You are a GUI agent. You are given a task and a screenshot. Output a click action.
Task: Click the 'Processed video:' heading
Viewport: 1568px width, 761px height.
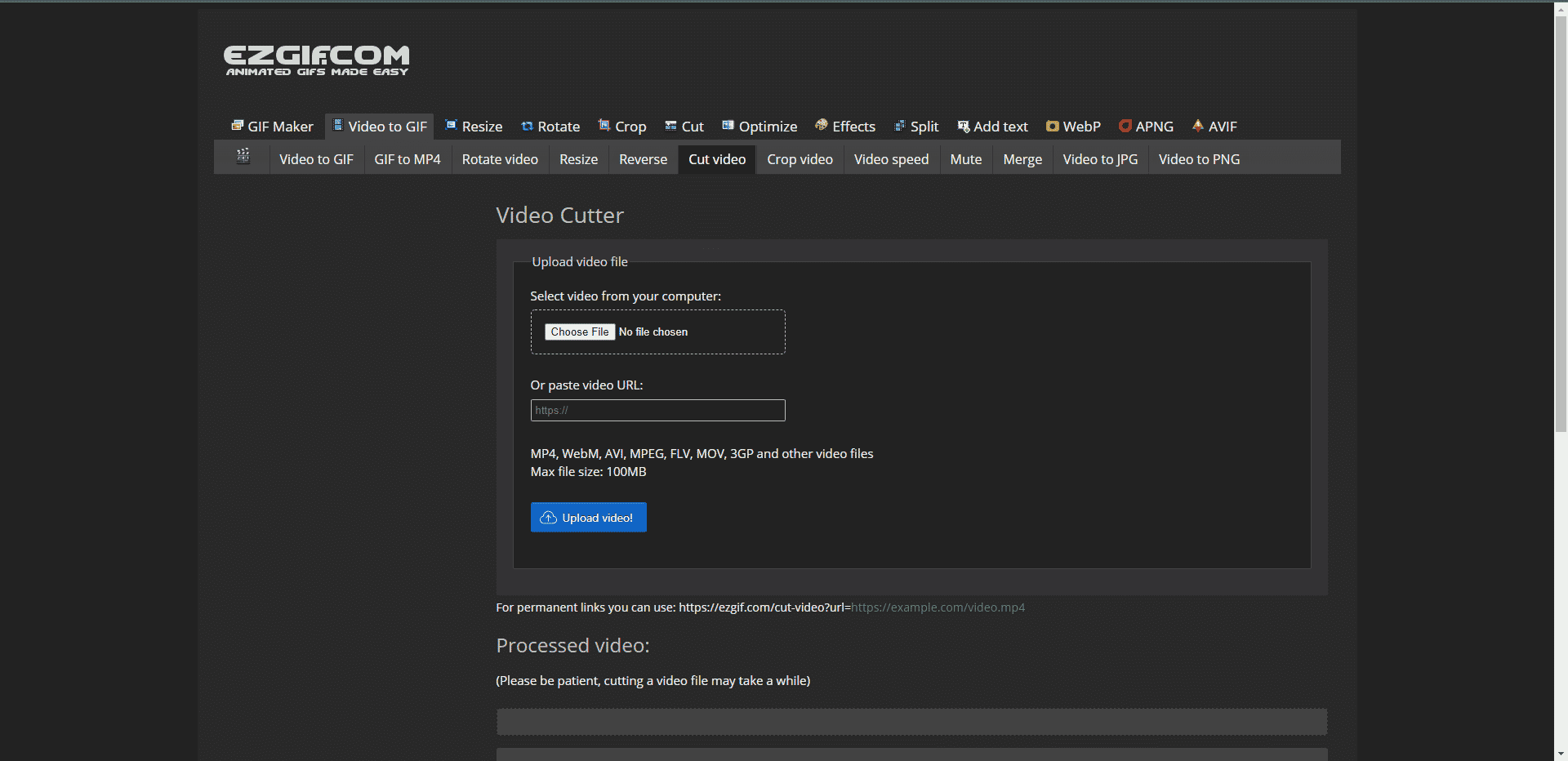(573, 646)
